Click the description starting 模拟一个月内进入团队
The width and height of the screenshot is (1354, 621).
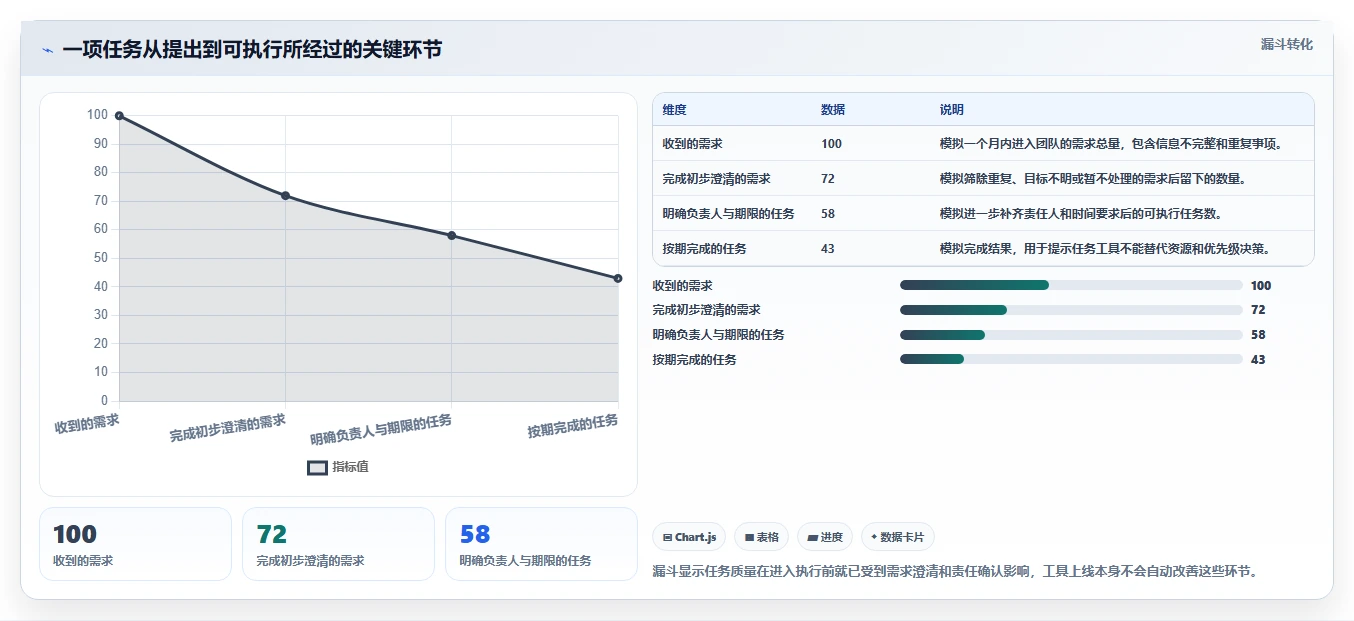(1111, 144)
